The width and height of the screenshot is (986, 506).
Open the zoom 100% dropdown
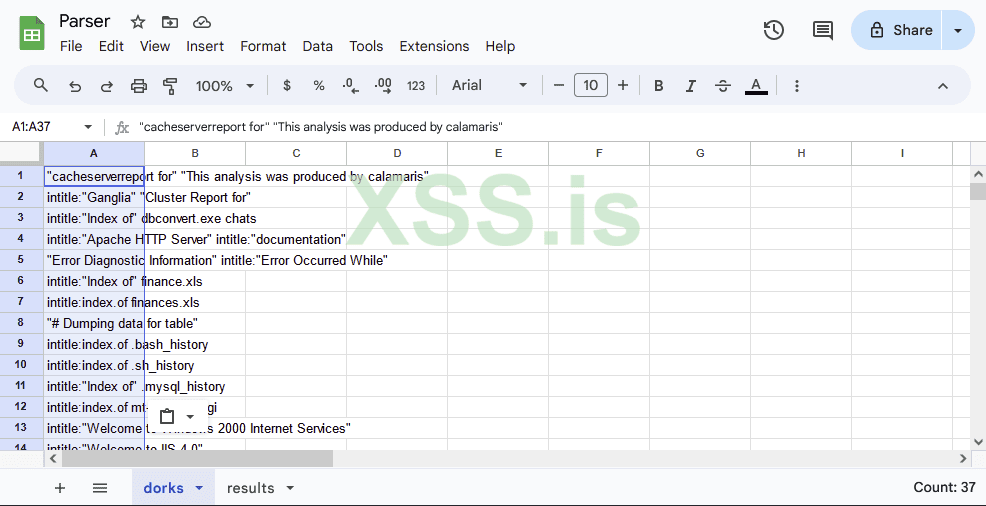click(x=224, y=86)
